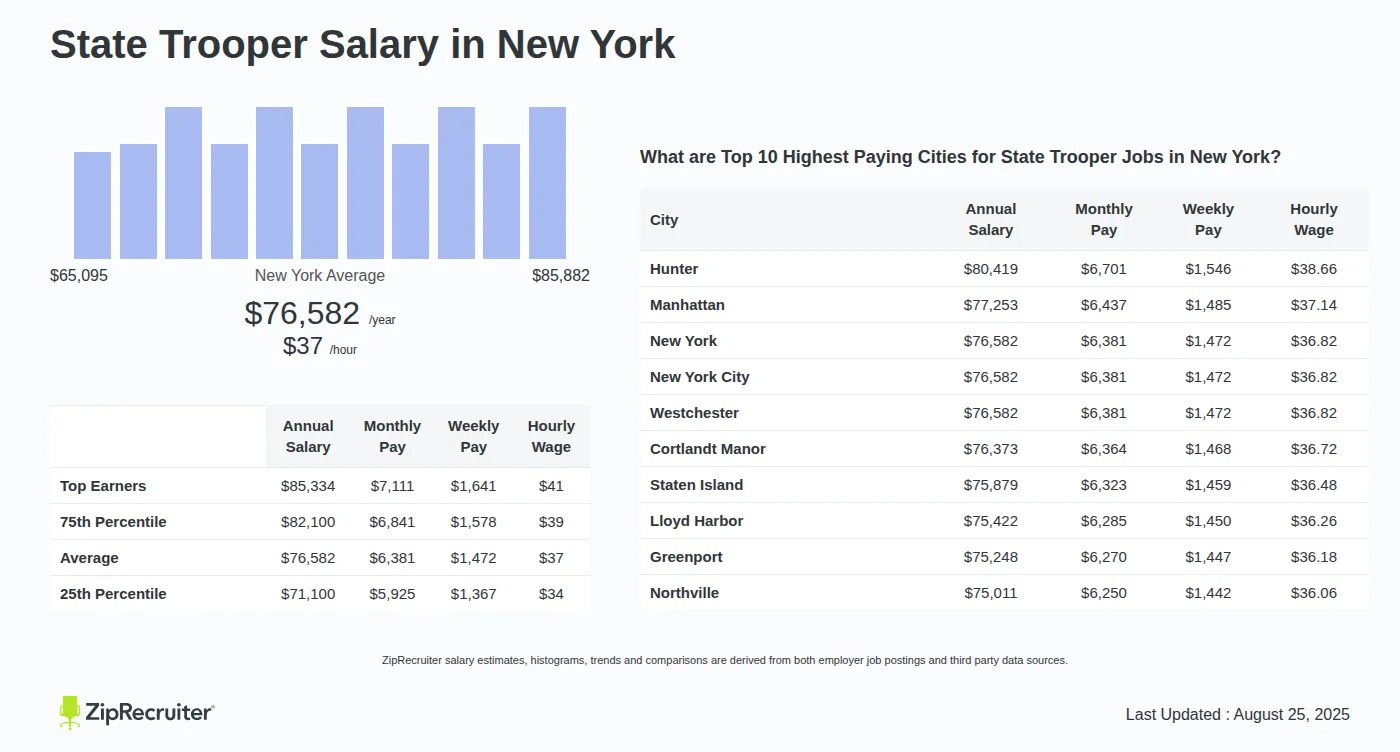Screen dimensions: 1400x752
Task: Click the Hunter city row
Action: [x=1004, y=269]
